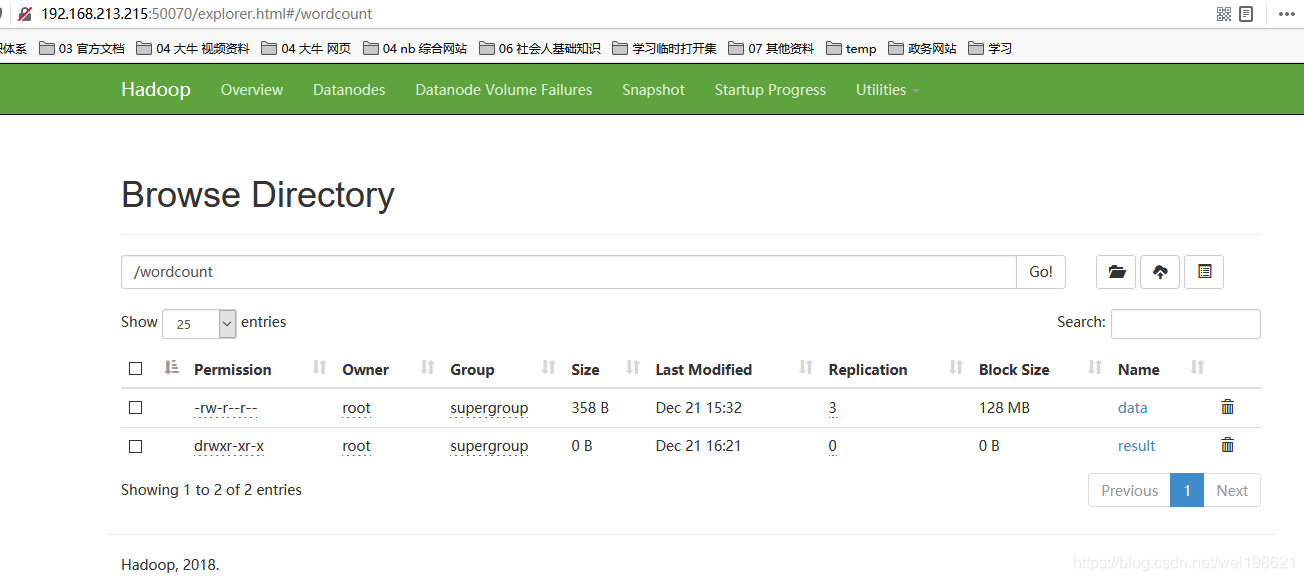Open the 学习临时打开集 bookmark folder

pyautogui.click(x=665, y=48)
